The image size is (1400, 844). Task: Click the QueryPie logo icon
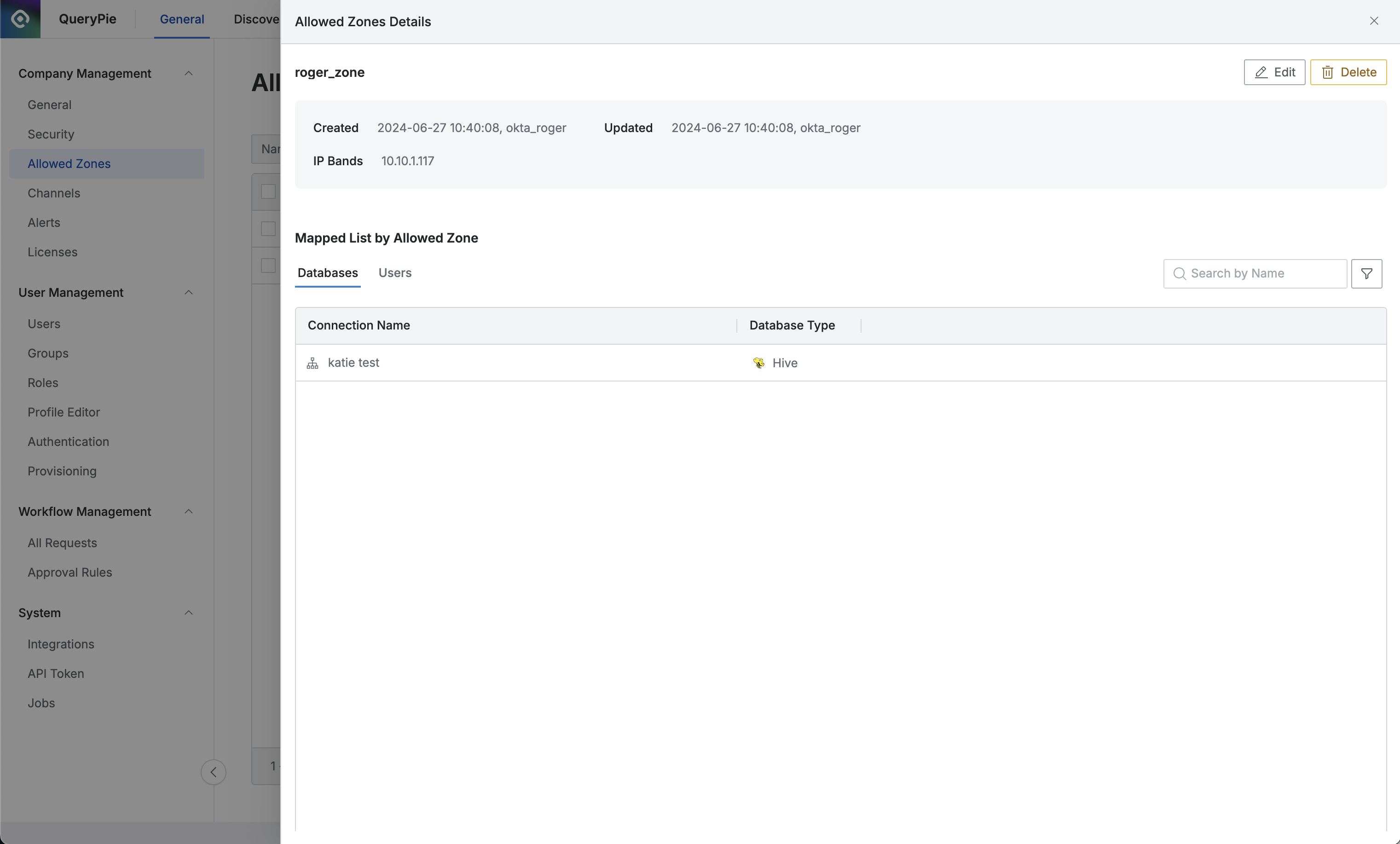point(20,19)
